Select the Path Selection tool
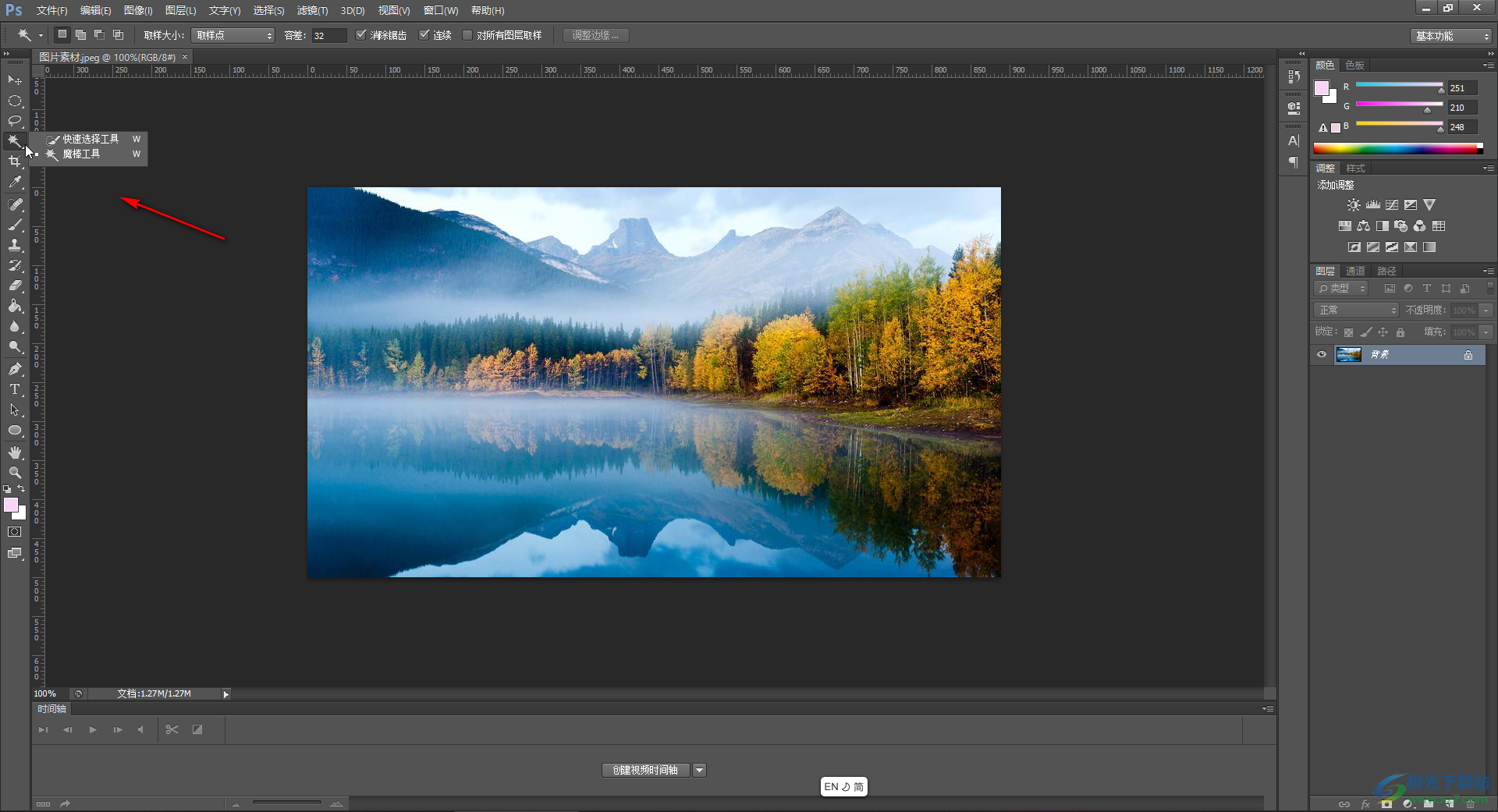This screenshot has width=1498, height=812. pos(15,410)
